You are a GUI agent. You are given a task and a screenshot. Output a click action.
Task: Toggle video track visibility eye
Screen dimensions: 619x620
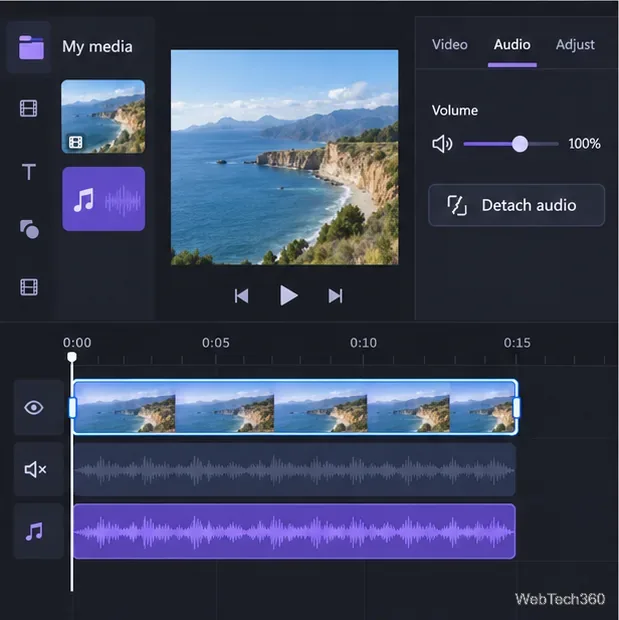[x=34, y=408]
